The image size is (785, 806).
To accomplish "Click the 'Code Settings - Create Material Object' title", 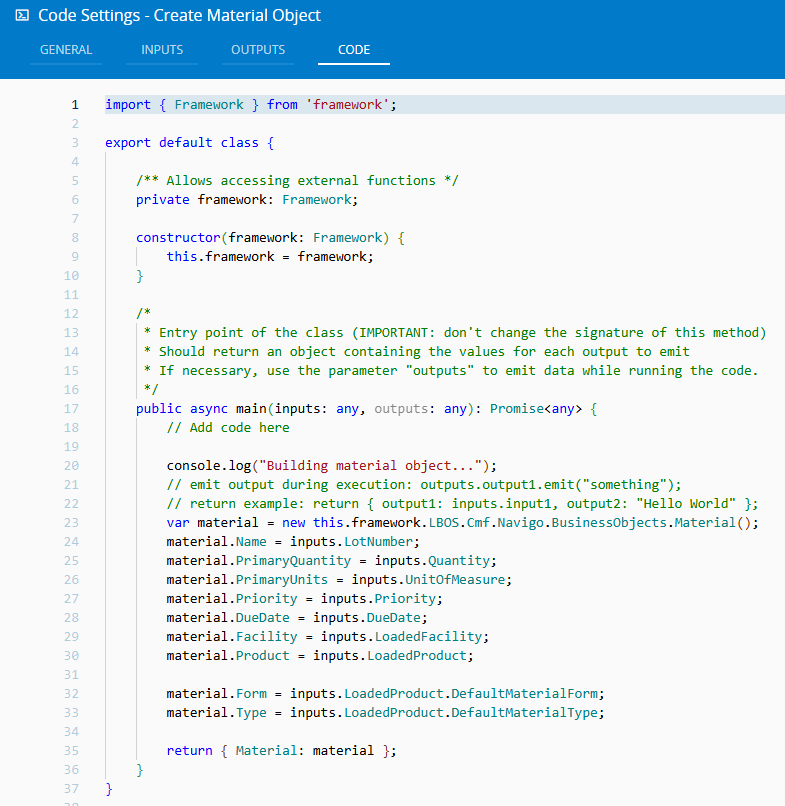I will pyautogui.click(x=179, y=15).
